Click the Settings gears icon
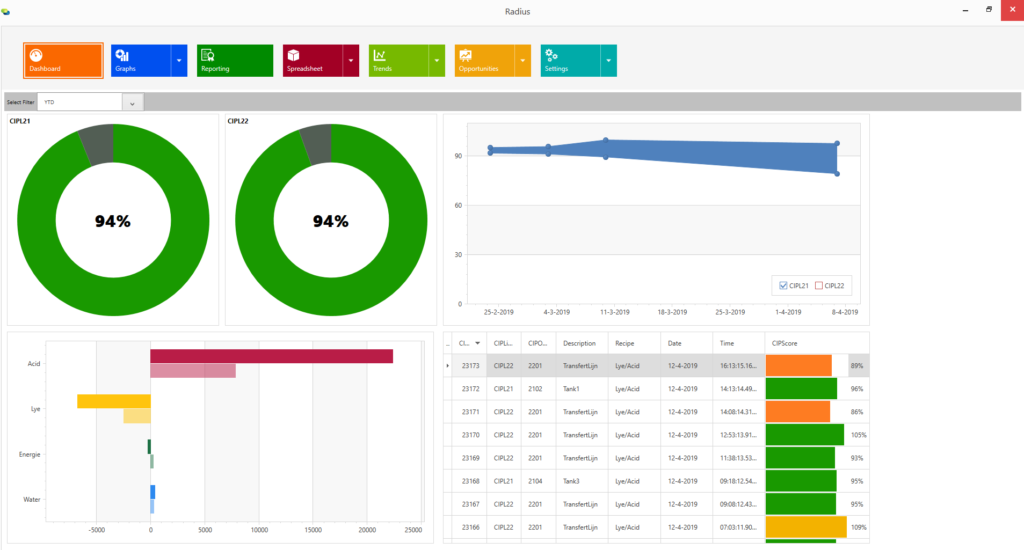 551,55
